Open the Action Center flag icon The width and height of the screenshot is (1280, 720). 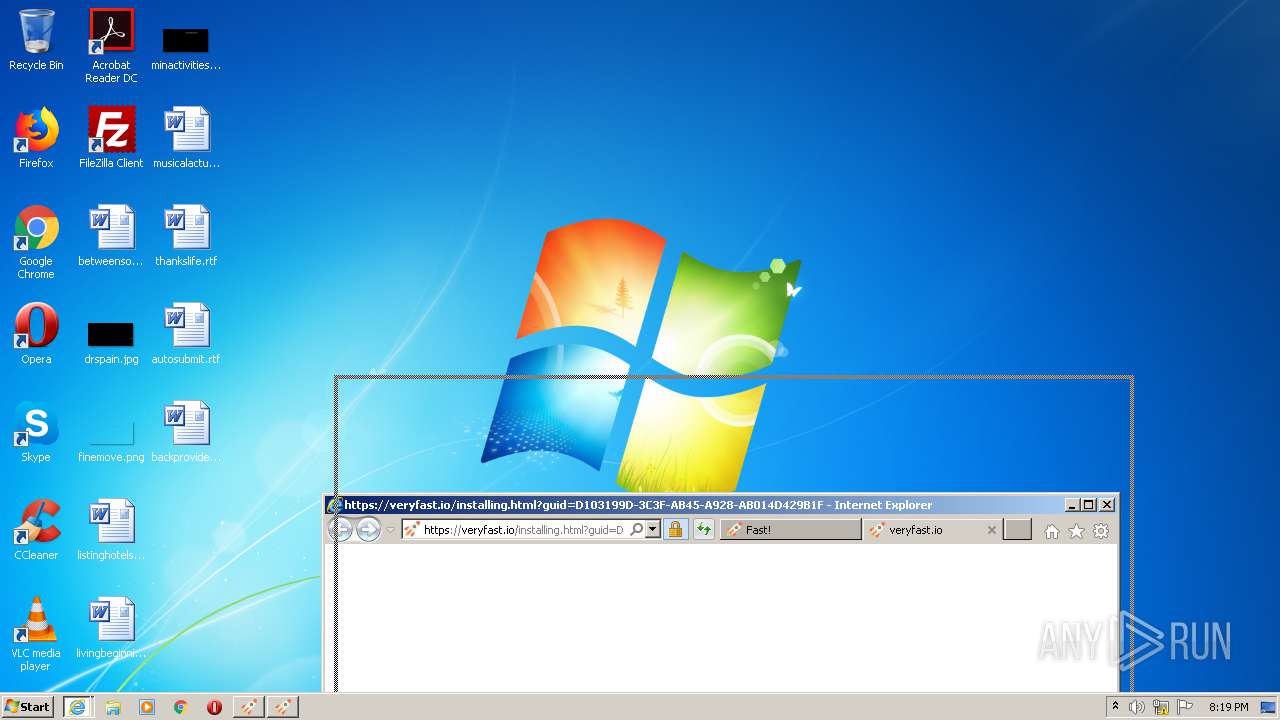pos(1185,707)
